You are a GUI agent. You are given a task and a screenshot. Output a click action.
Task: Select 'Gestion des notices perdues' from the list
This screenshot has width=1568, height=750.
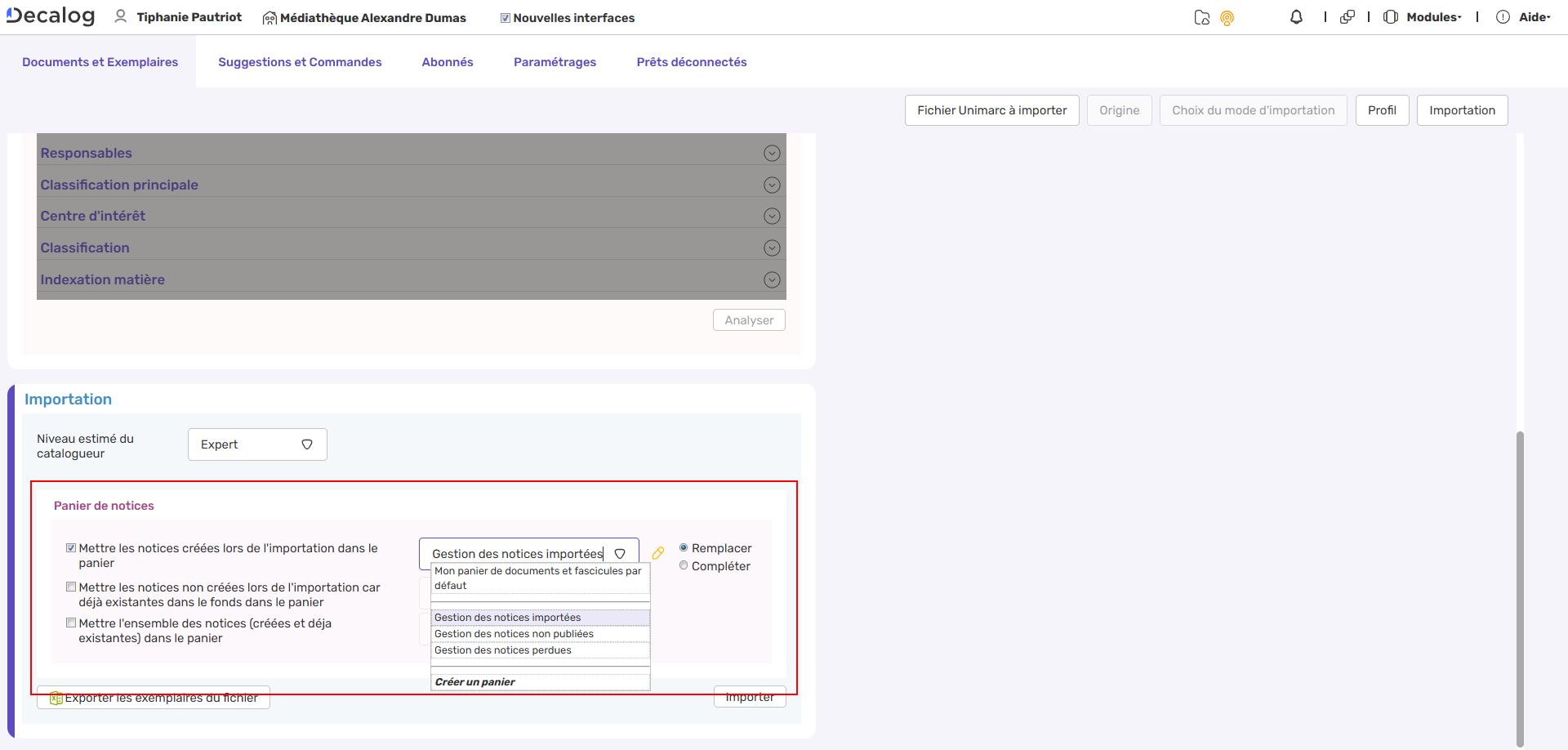503,650
